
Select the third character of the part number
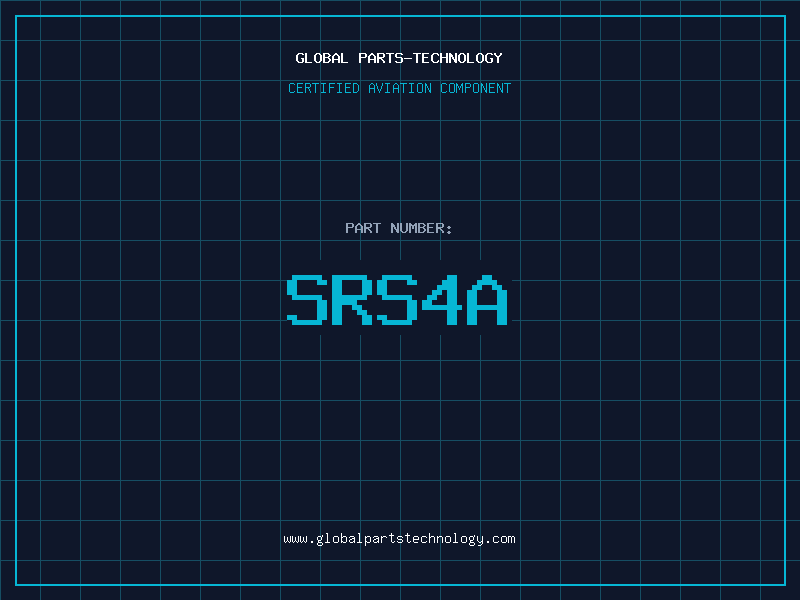pyautogui.click(x=398, y=299)
